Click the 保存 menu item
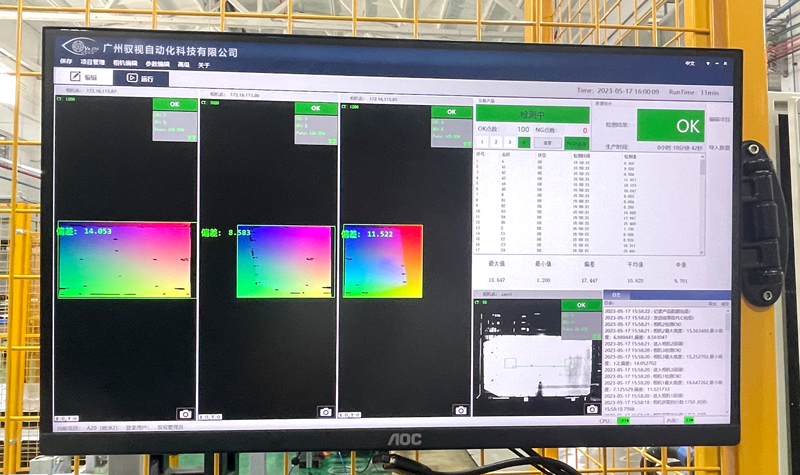800x475 pixels. pos(66,63)
